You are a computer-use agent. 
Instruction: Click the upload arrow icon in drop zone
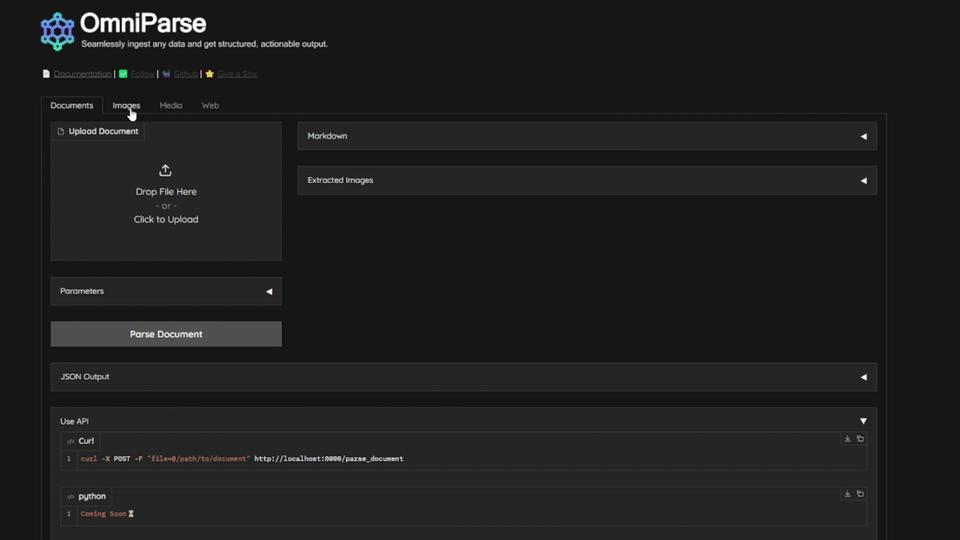click(166, 171)
